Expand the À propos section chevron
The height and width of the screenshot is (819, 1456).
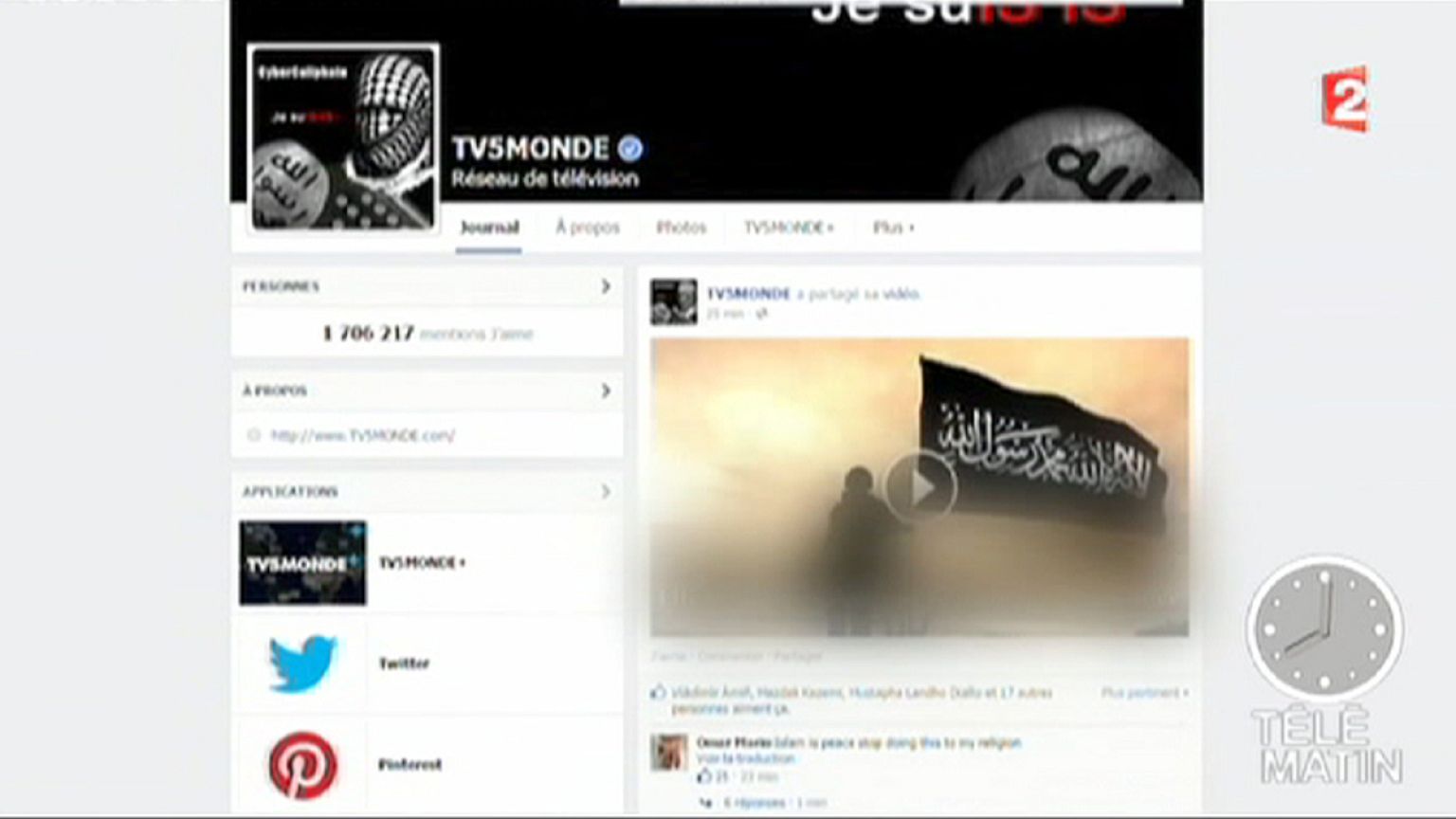pyautogui.click(x=605, y=390)
